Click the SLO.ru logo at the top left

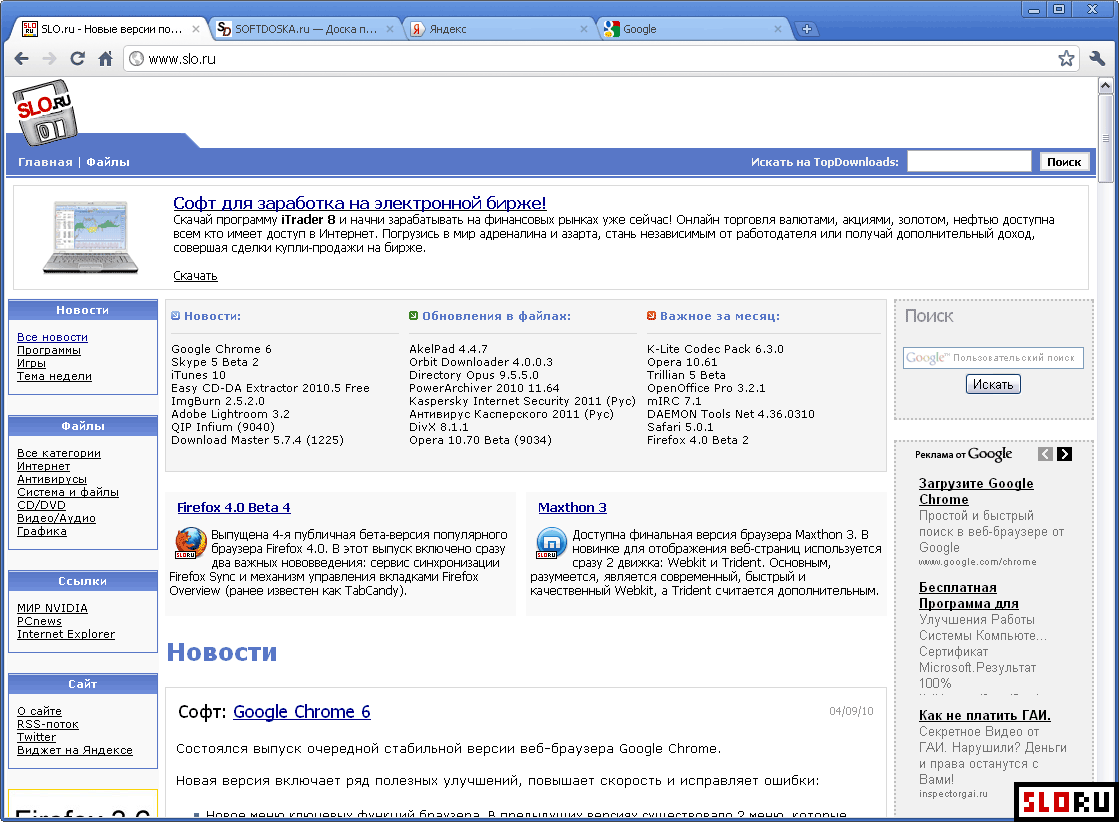pyautogui.click(x=45, y=113)
